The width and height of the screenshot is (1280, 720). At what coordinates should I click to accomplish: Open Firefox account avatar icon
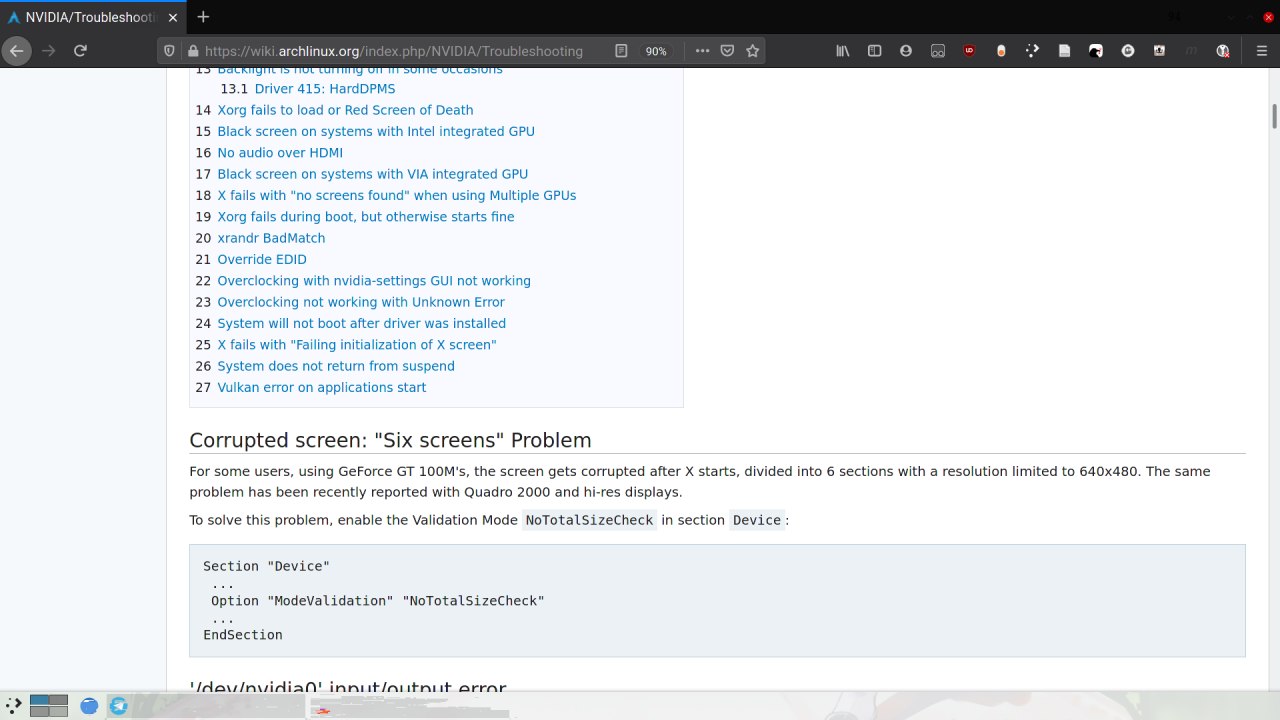coord(906,50)
